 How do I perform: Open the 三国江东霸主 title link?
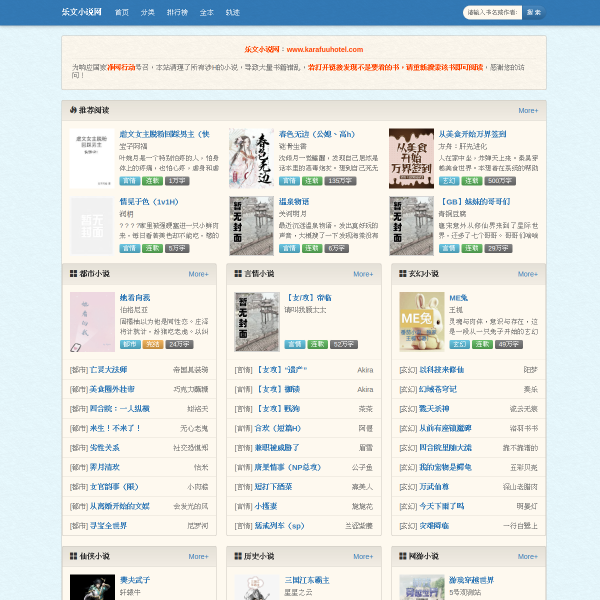click(x=307, y=580)
